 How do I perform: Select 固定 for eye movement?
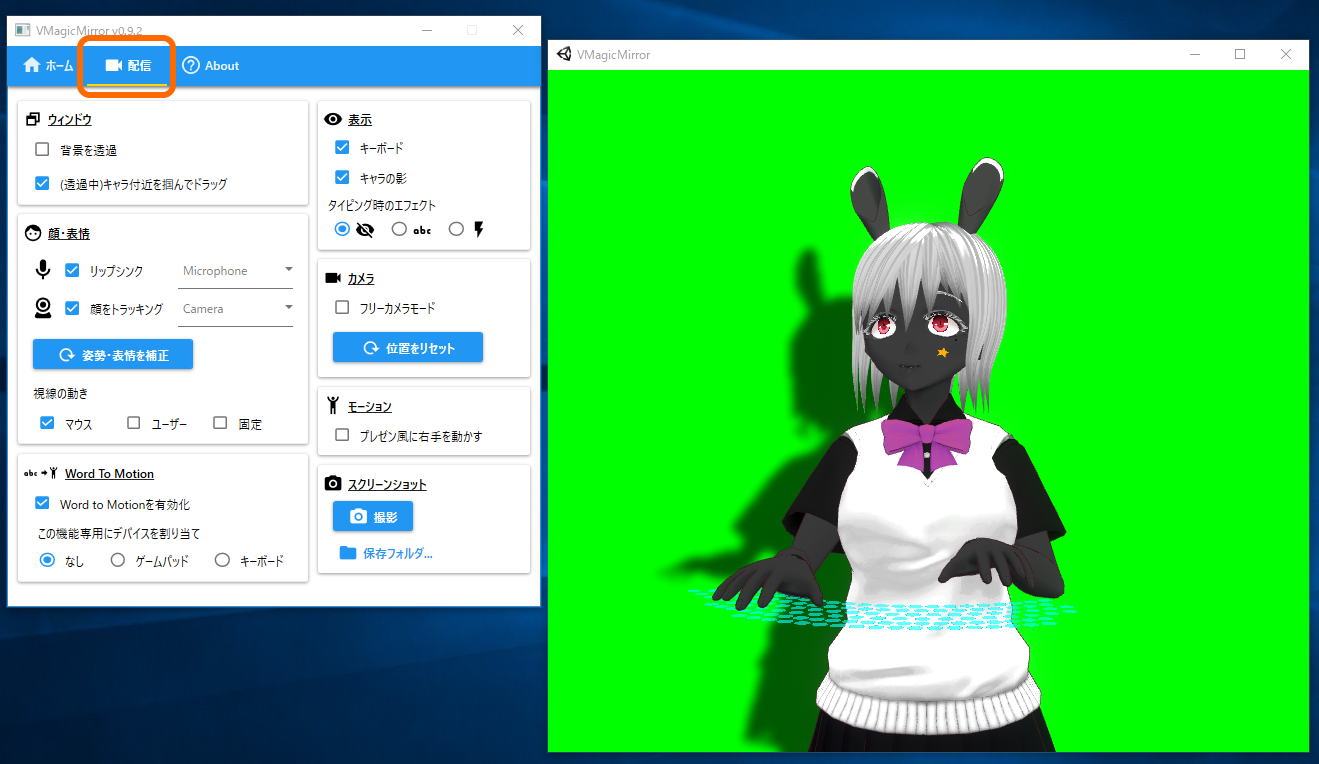click(221, 423)
